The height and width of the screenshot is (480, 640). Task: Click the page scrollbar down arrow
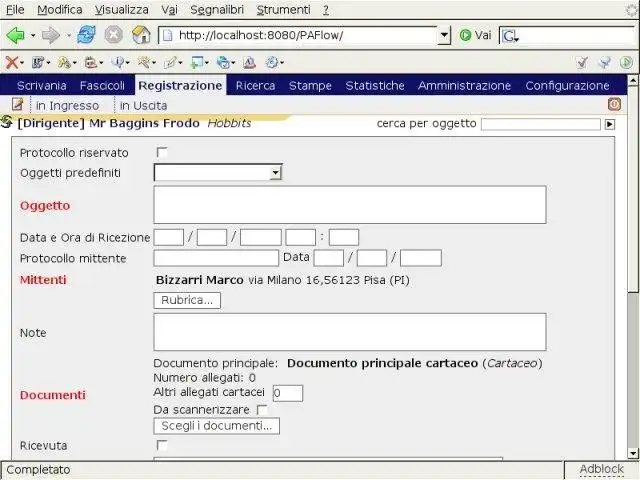pos(633,453)
